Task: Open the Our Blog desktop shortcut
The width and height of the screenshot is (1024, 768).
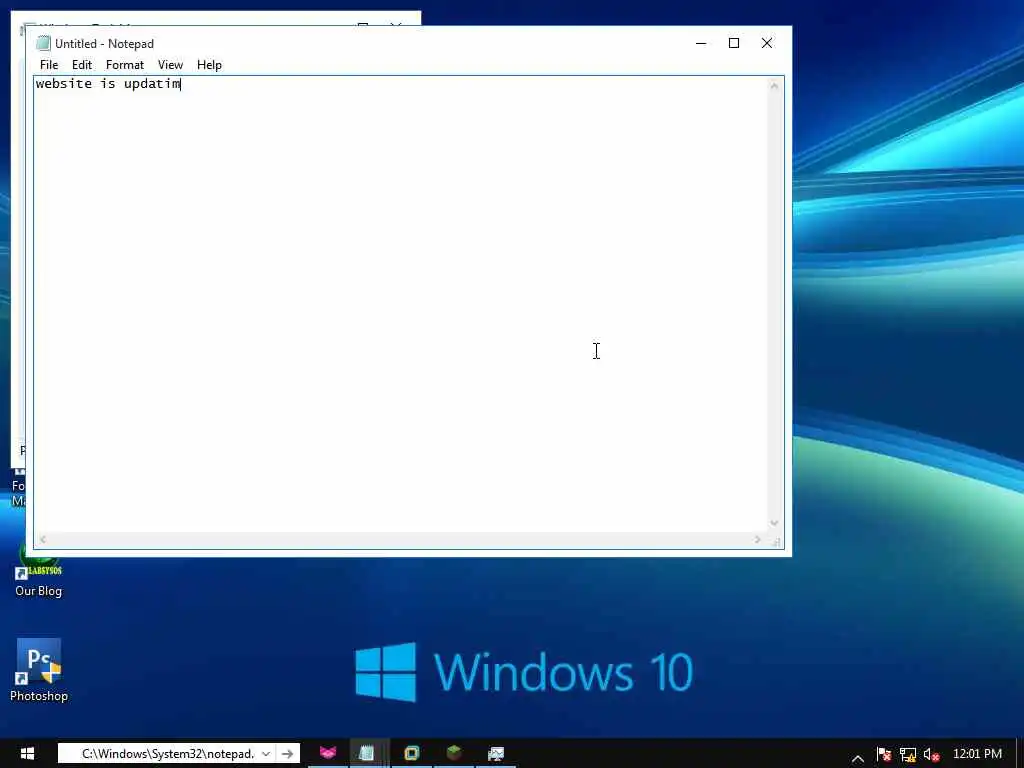Action: (39, 572)
